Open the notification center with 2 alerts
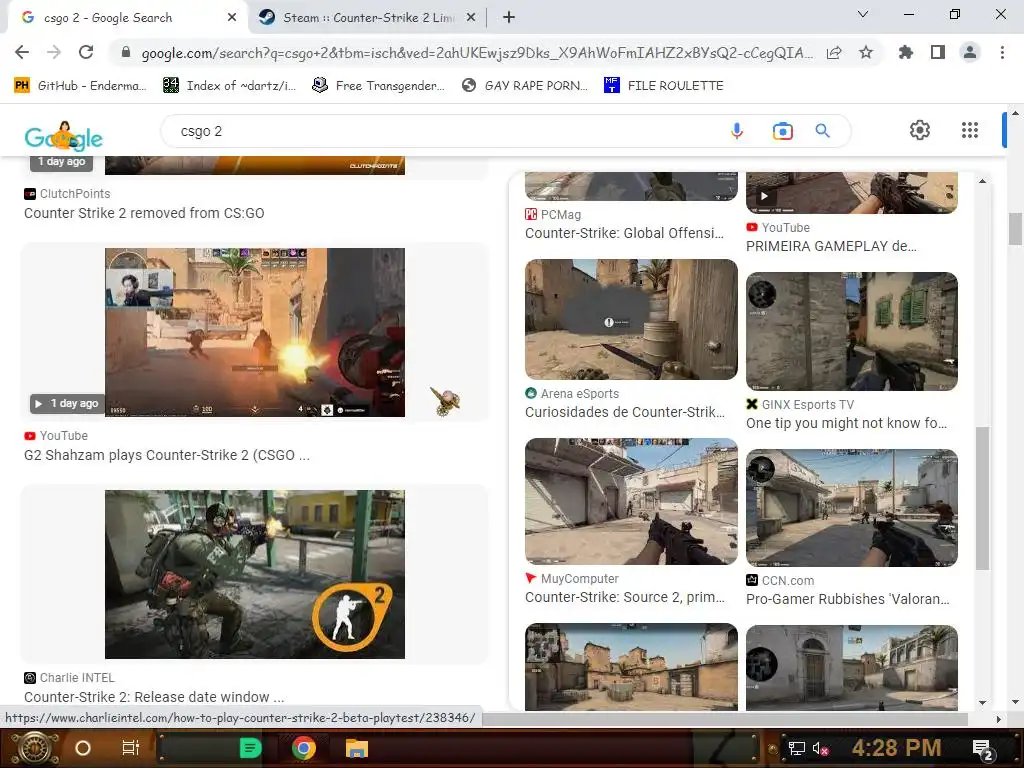Screen dimensions: 1024x768 983,750
